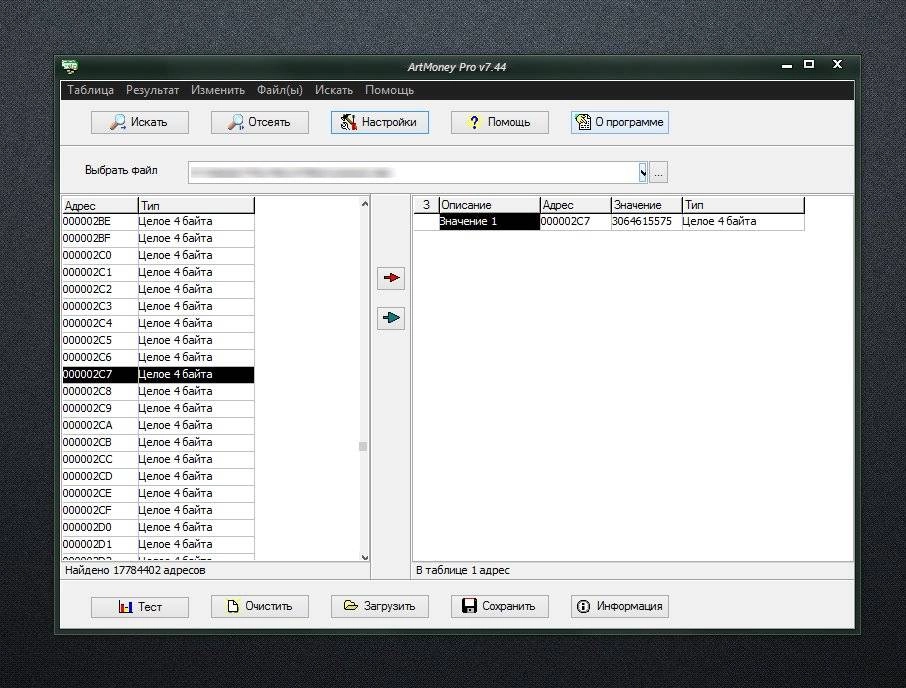
Task: Click the Тип column header in right table
Action: pyautogui.click(x=743, y=205)
